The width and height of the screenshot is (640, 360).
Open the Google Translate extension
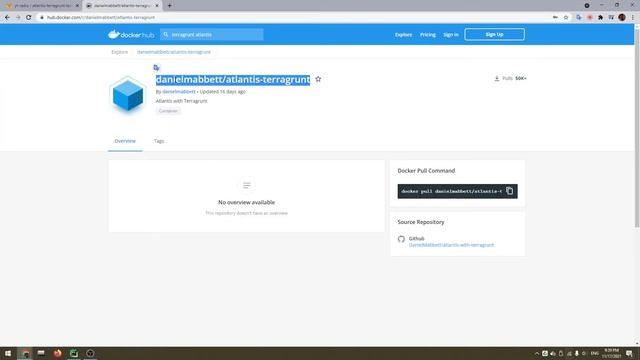pyautogui.click(x=579, y=18)
